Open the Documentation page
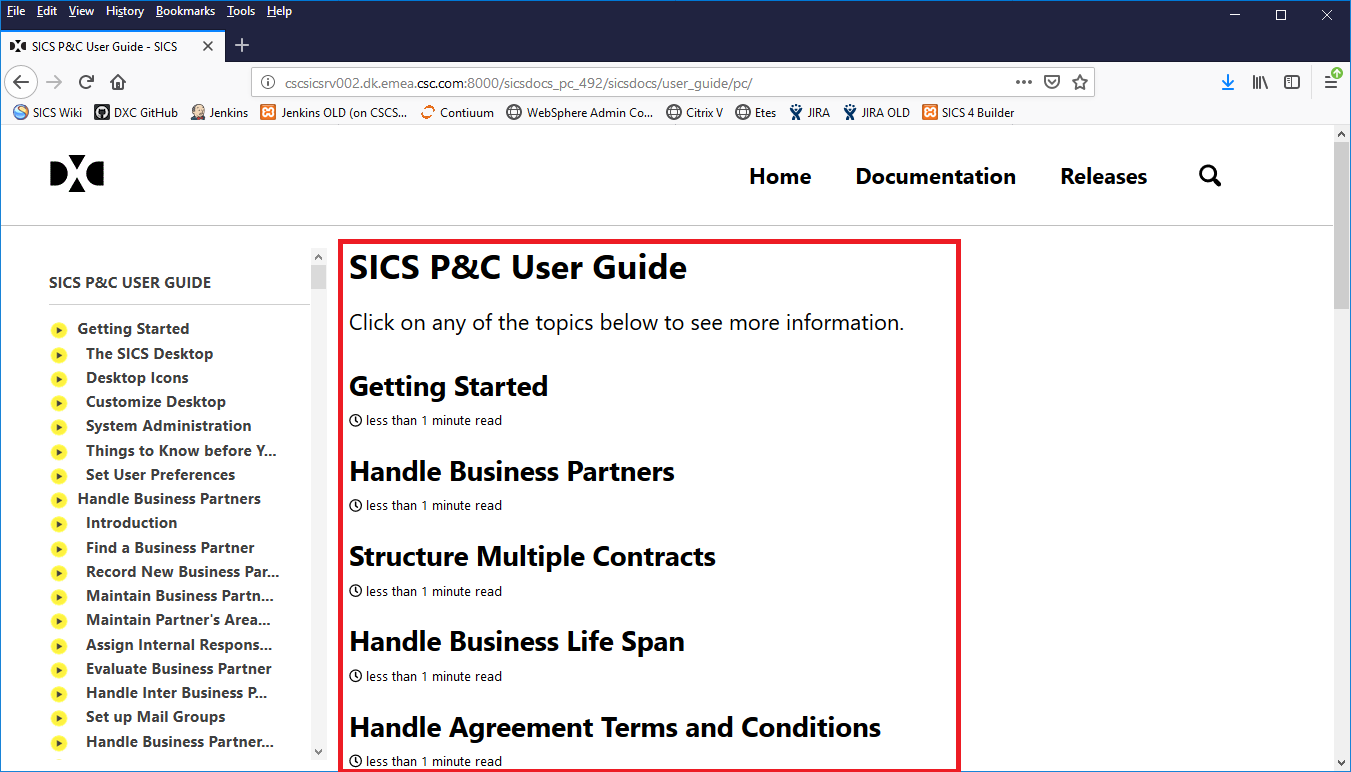 coord(935,175)
